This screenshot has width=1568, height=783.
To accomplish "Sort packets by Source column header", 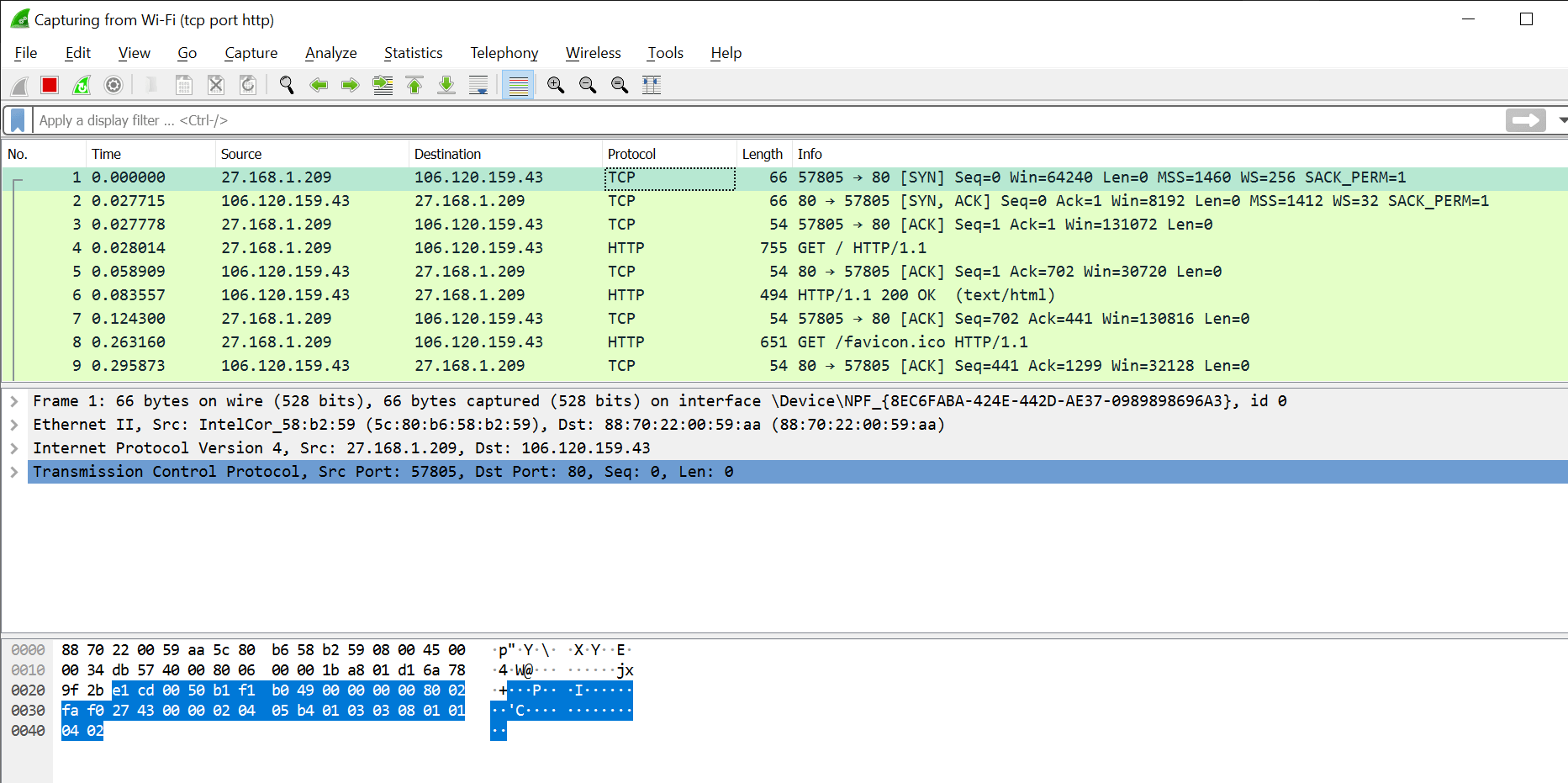I will 312,154.
